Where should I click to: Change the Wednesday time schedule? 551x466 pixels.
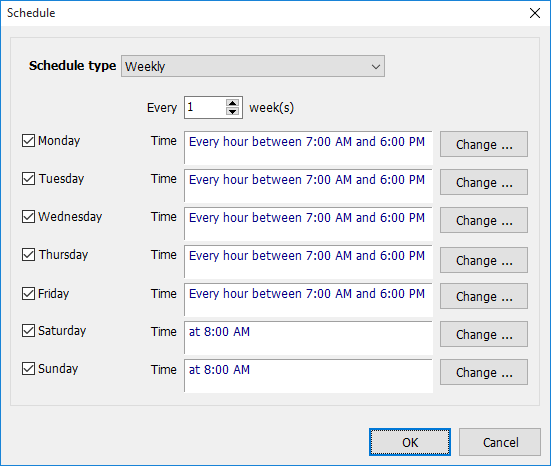tap(484, 220)
